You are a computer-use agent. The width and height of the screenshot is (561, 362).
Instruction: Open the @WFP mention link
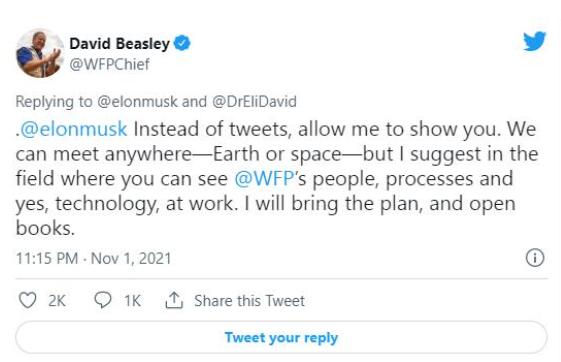[264, 178]
